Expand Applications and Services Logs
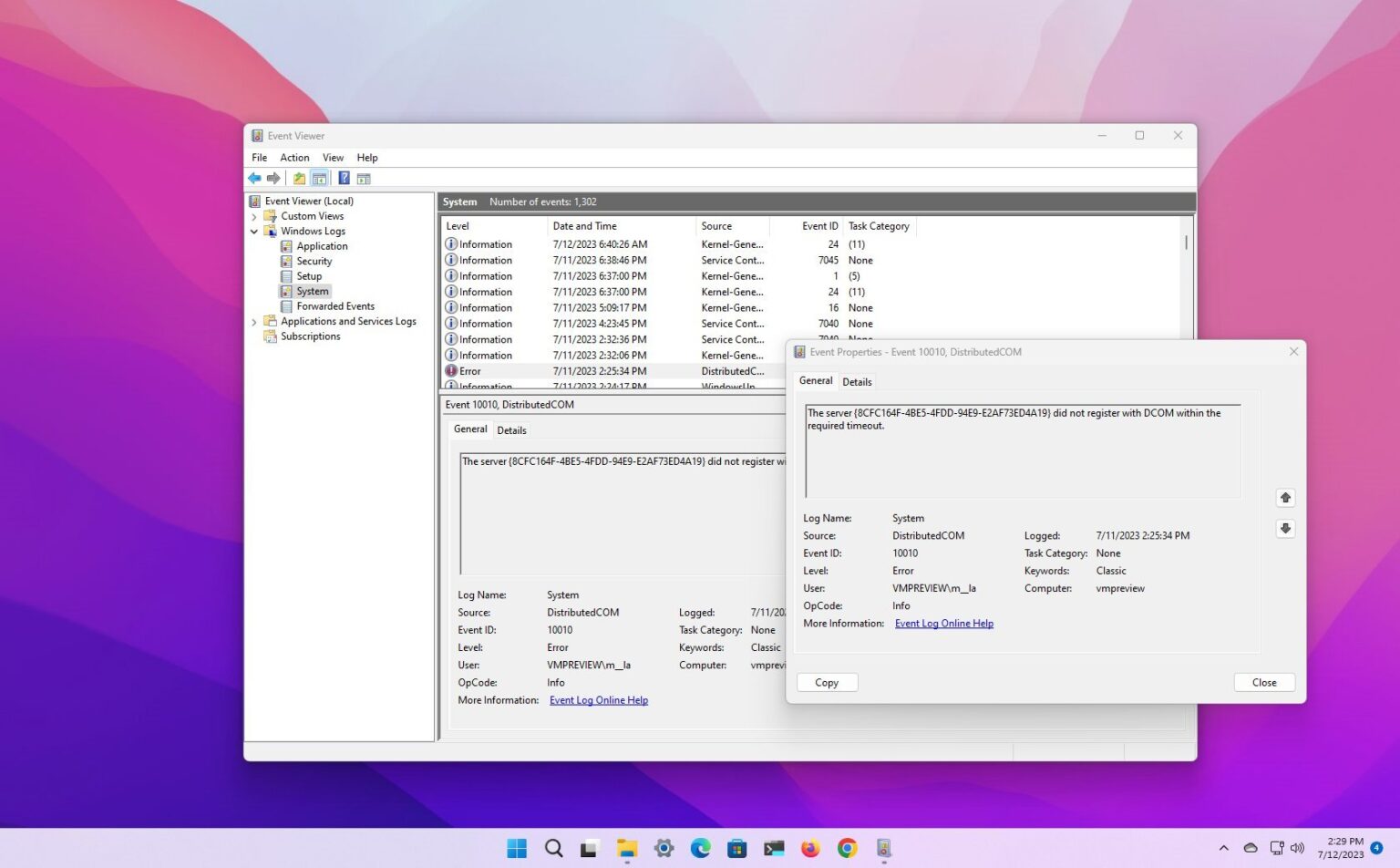1400x868 pixels. (254, 321)
